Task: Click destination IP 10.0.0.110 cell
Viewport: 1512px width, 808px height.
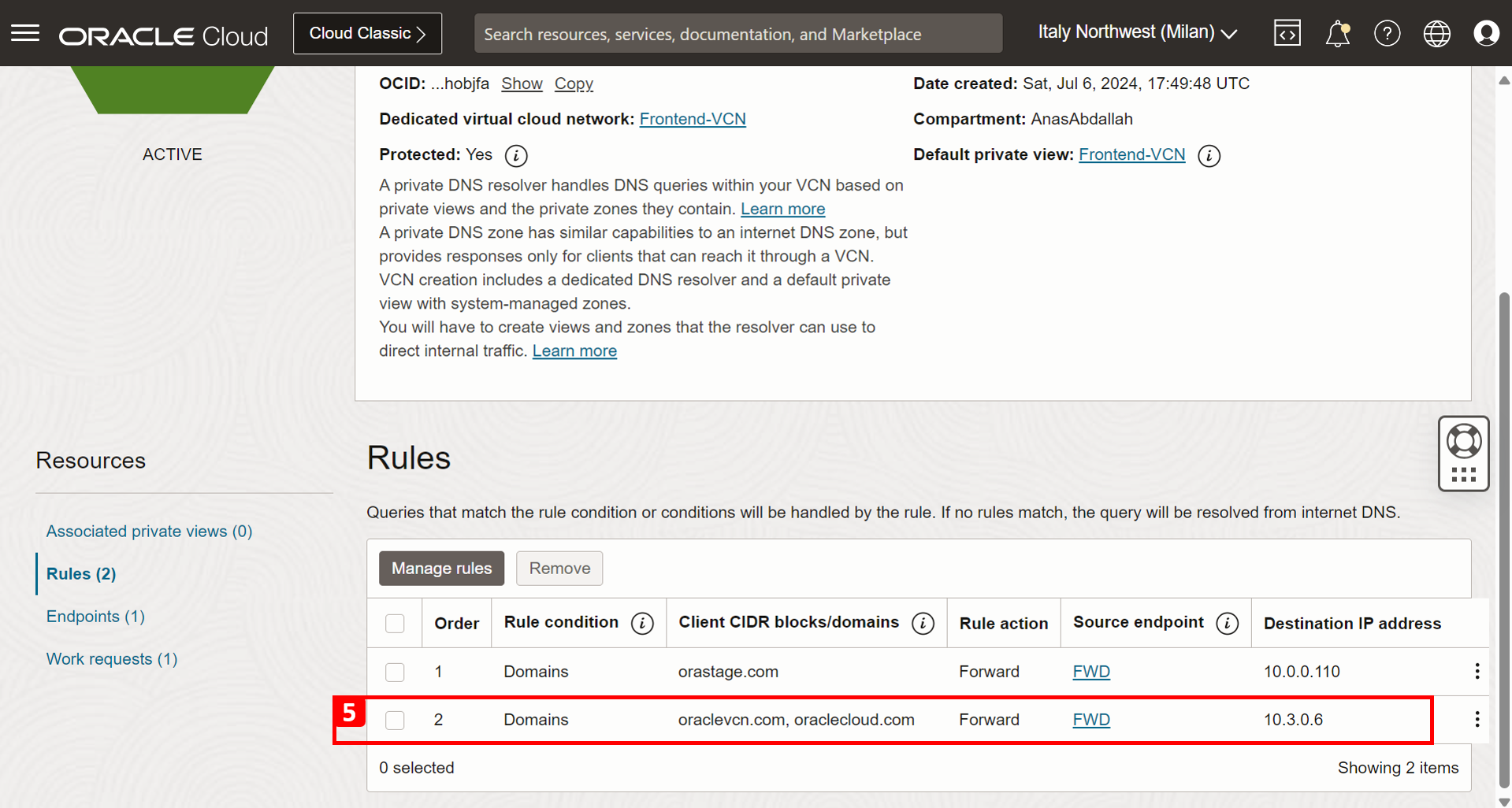Action: (1302, 672)
